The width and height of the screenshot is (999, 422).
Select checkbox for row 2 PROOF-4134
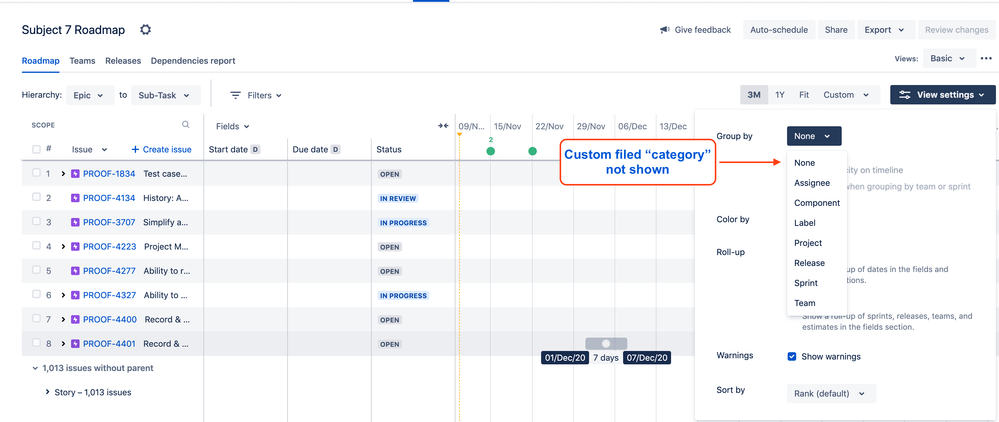click(x=36, y=198)
